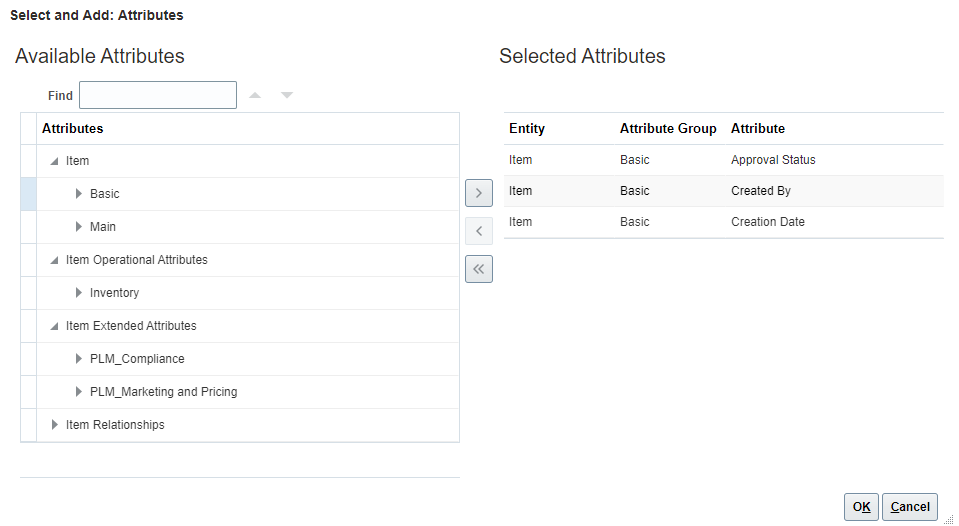Expand the Basic attribute group
959x526 pixels.
coord(79,194)
